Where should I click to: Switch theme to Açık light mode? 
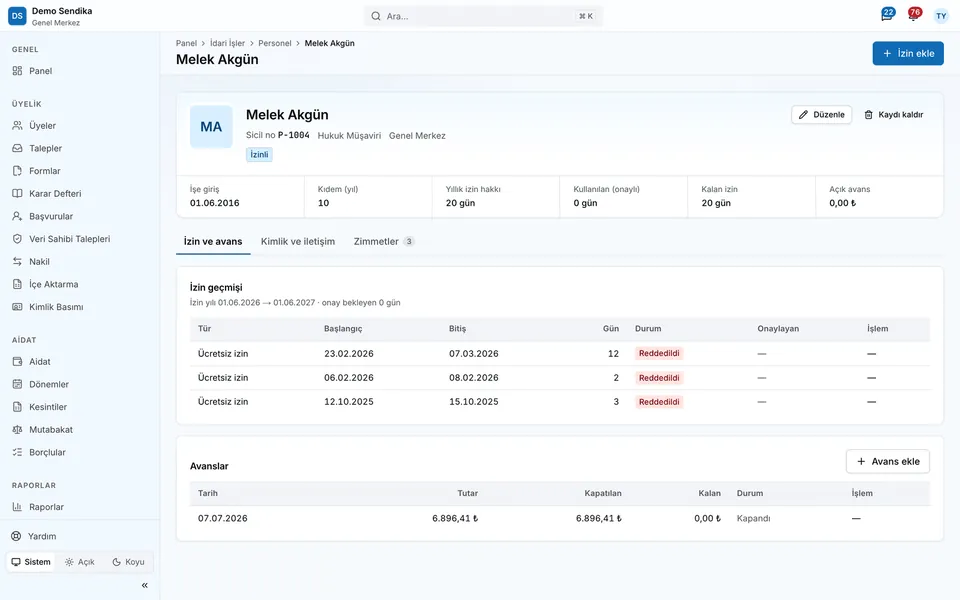pyautogui.click(x=80, y=562)
